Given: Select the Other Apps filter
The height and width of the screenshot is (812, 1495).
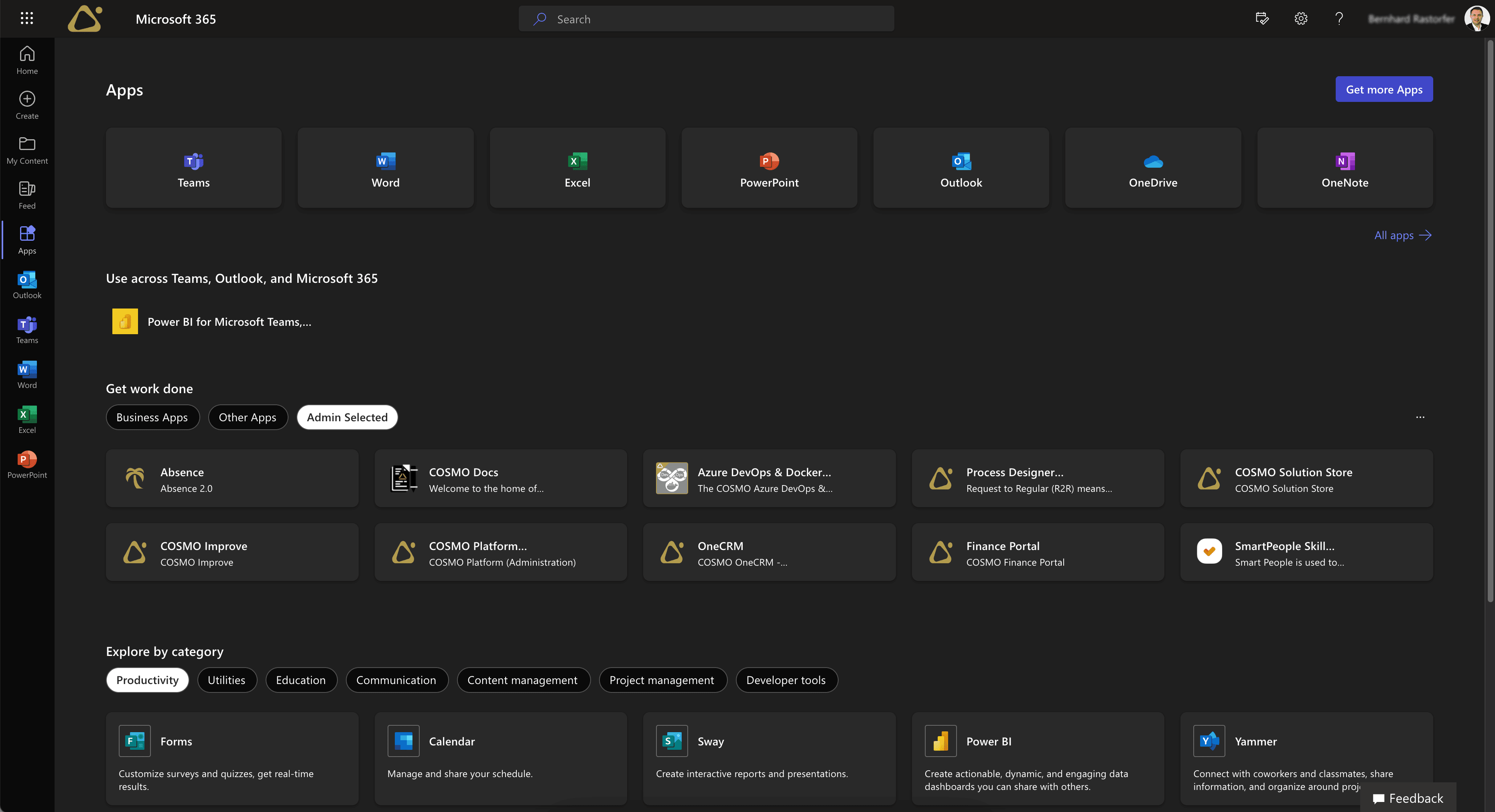Looking at the screenshot, I should click(x=248, y=417).
